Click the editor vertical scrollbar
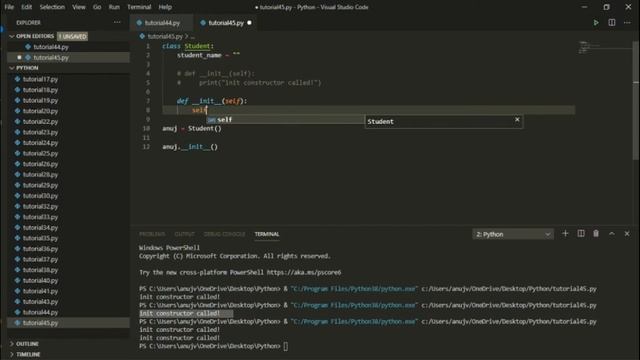 click(636, 100)
